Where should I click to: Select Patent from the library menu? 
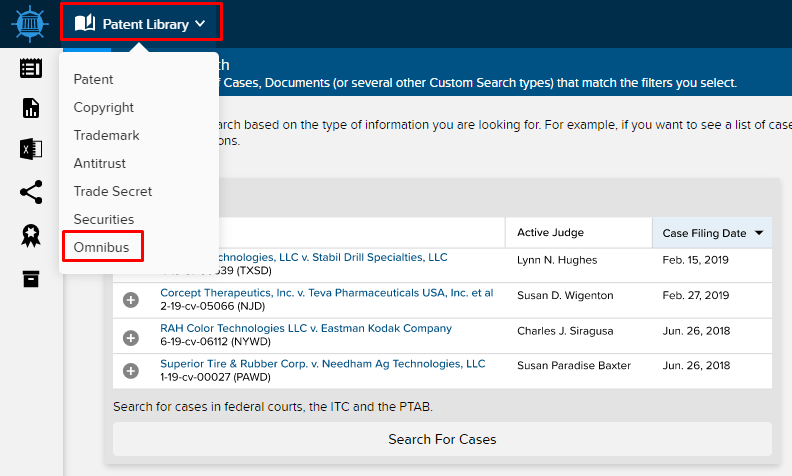[93, 79]
